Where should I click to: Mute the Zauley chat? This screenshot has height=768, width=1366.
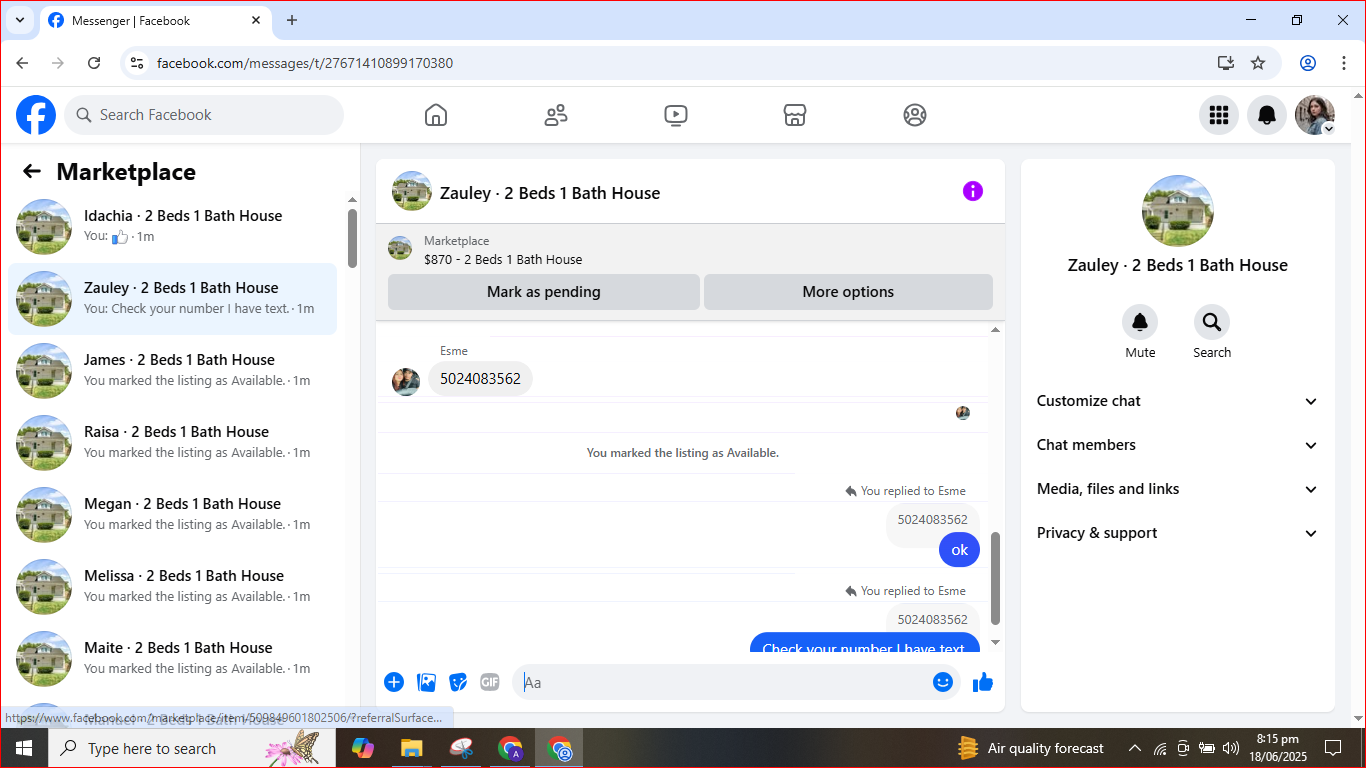[x=1140, y=322]
